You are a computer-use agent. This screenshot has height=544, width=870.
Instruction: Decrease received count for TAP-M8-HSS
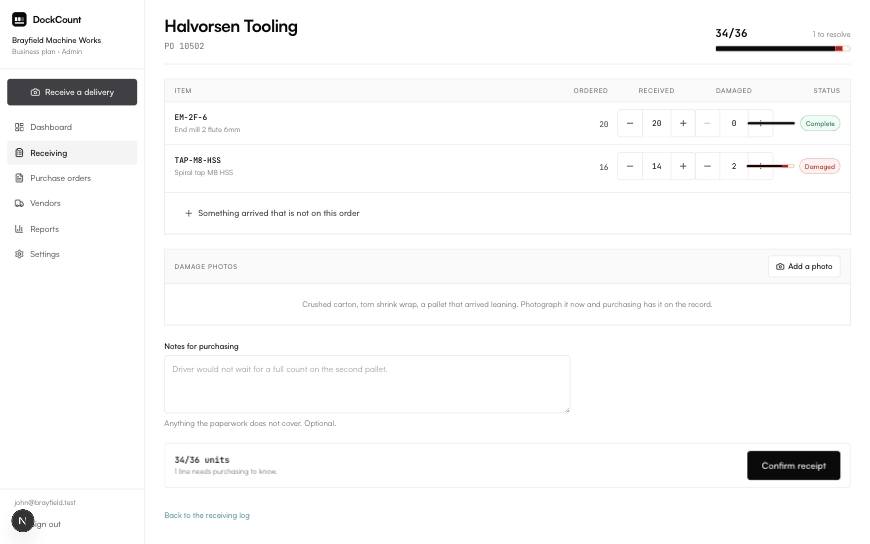click(x=630, y=166)
